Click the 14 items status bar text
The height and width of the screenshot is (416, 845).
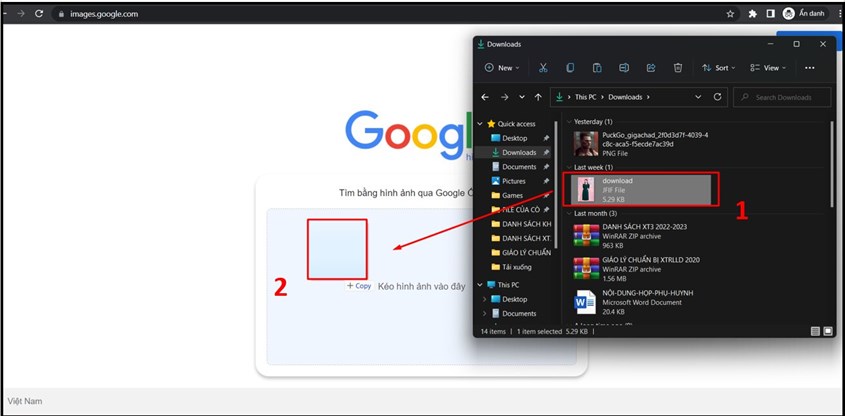coord(493,331)
